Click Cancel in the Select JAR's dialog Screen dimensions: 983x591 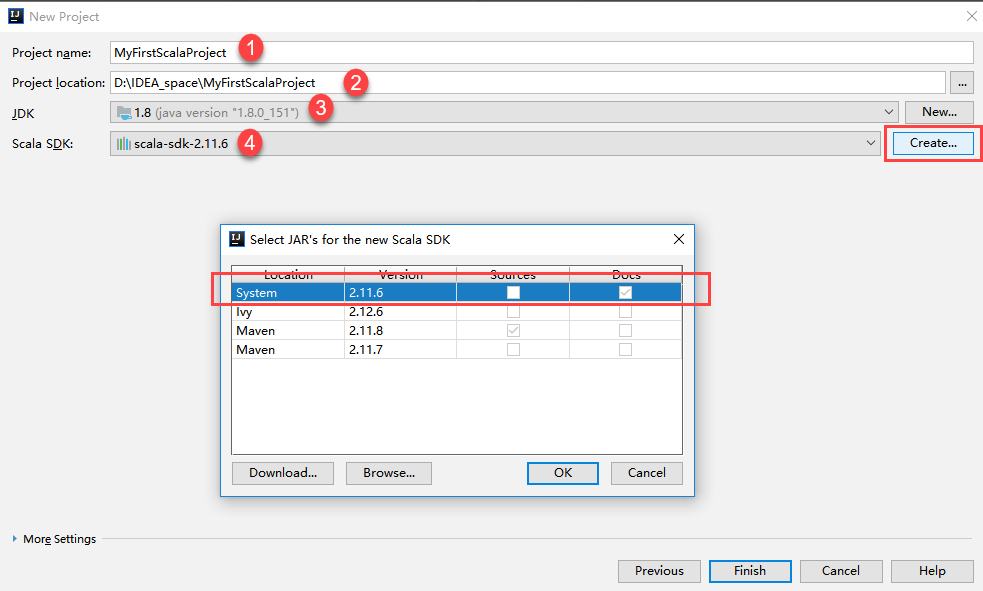[x=646, y=473]
